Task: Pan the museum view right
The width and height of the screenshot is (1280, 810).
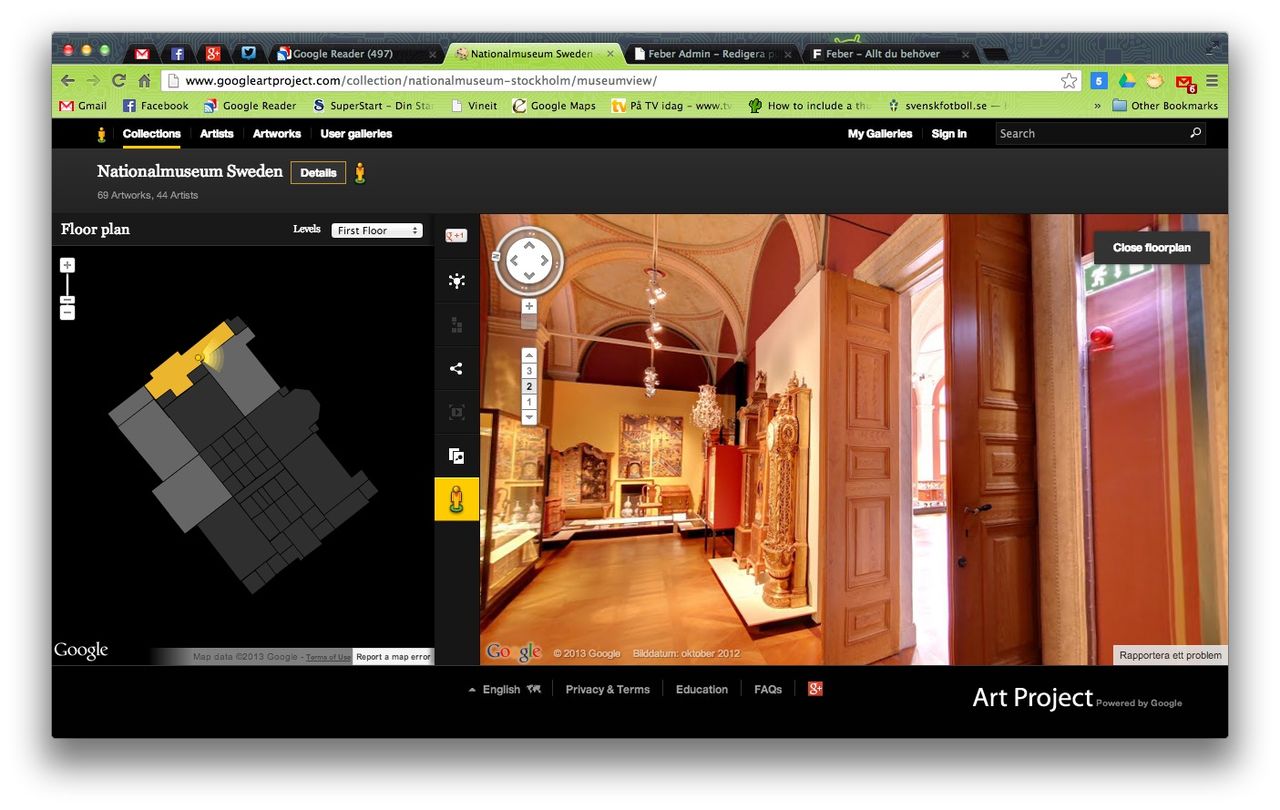Action: tap(545, 261)
